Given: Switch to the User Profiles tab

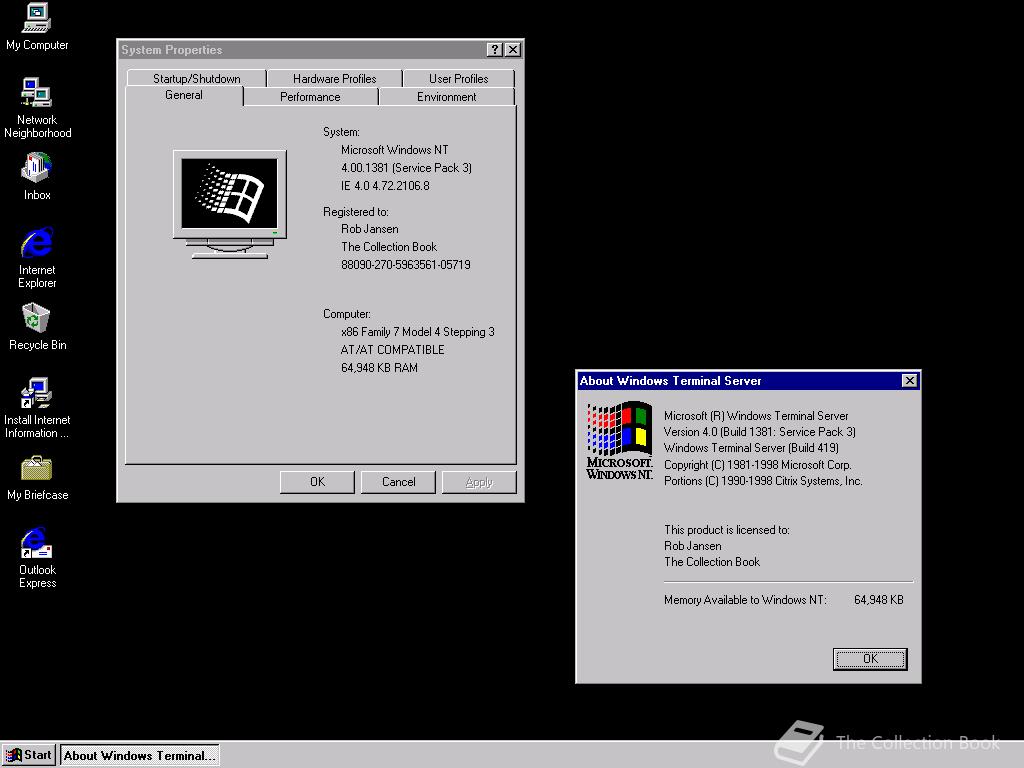Looking at the screenshot, I should (458, 78).
